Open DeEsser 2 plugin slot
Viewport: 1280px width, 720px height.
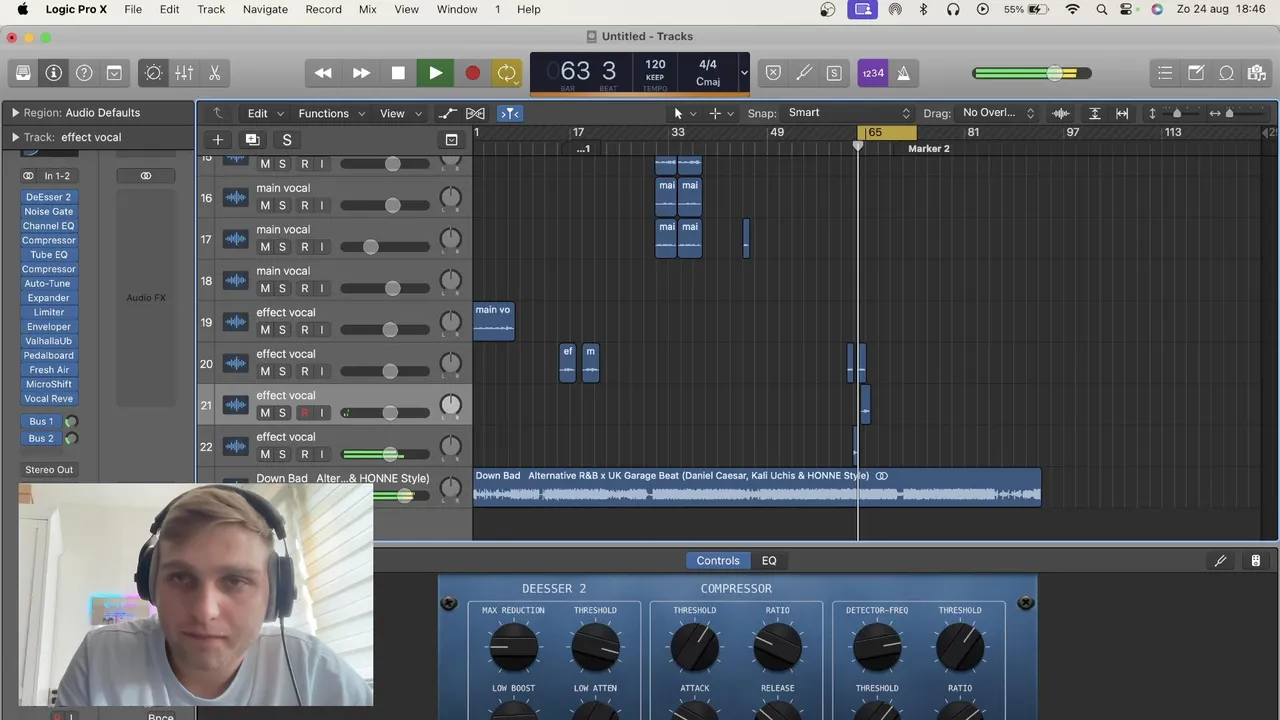coord(49,197)
